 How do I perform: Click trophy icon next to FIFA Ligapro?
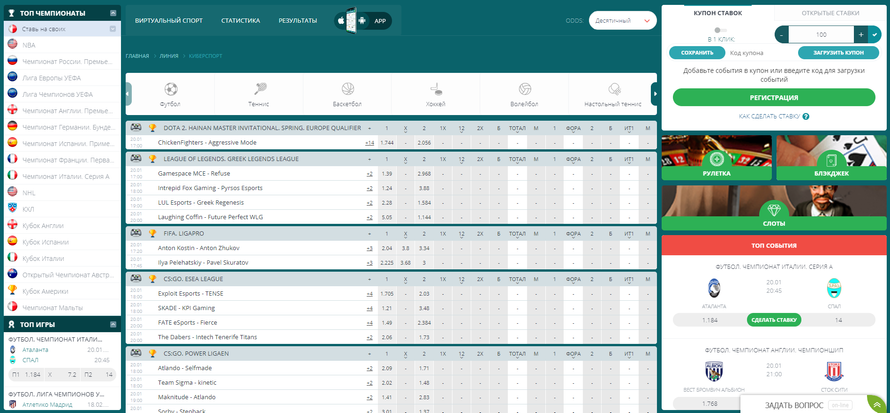(152, 233)
